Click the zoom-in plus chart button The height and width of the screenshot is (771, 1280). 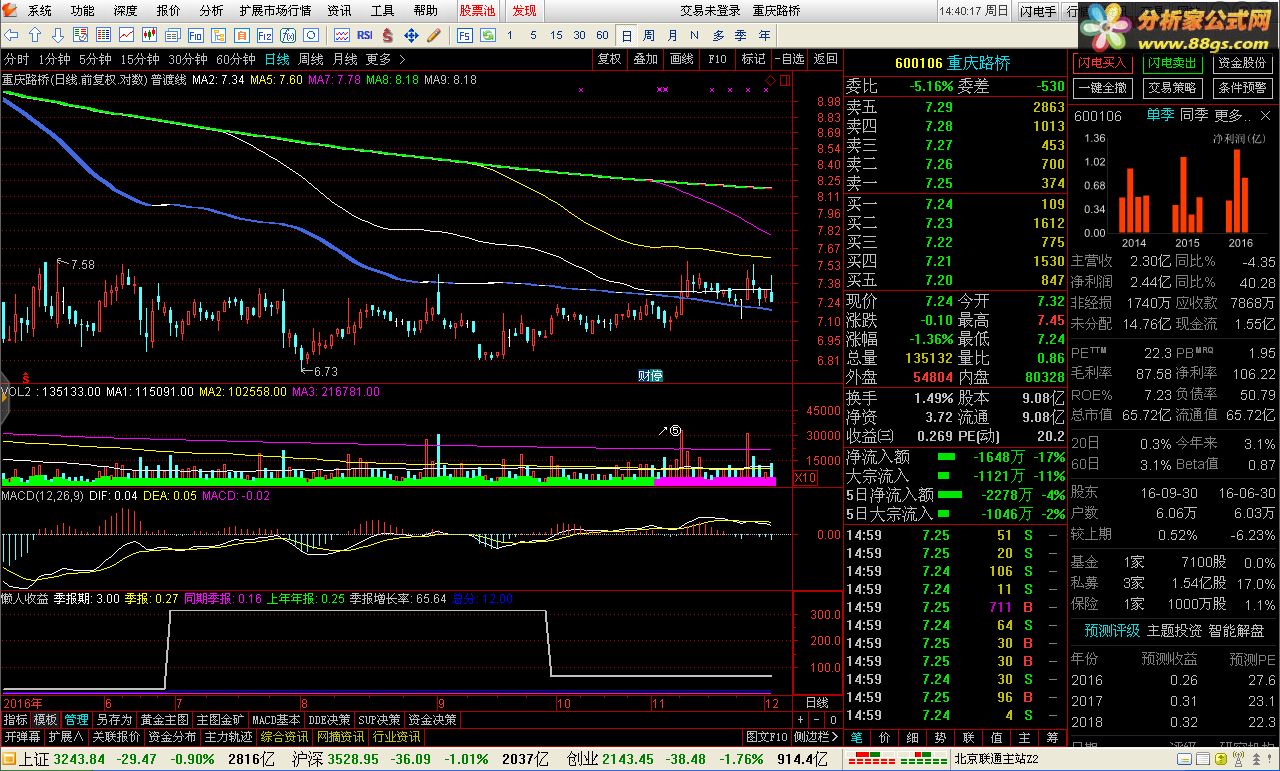(800, 720)
